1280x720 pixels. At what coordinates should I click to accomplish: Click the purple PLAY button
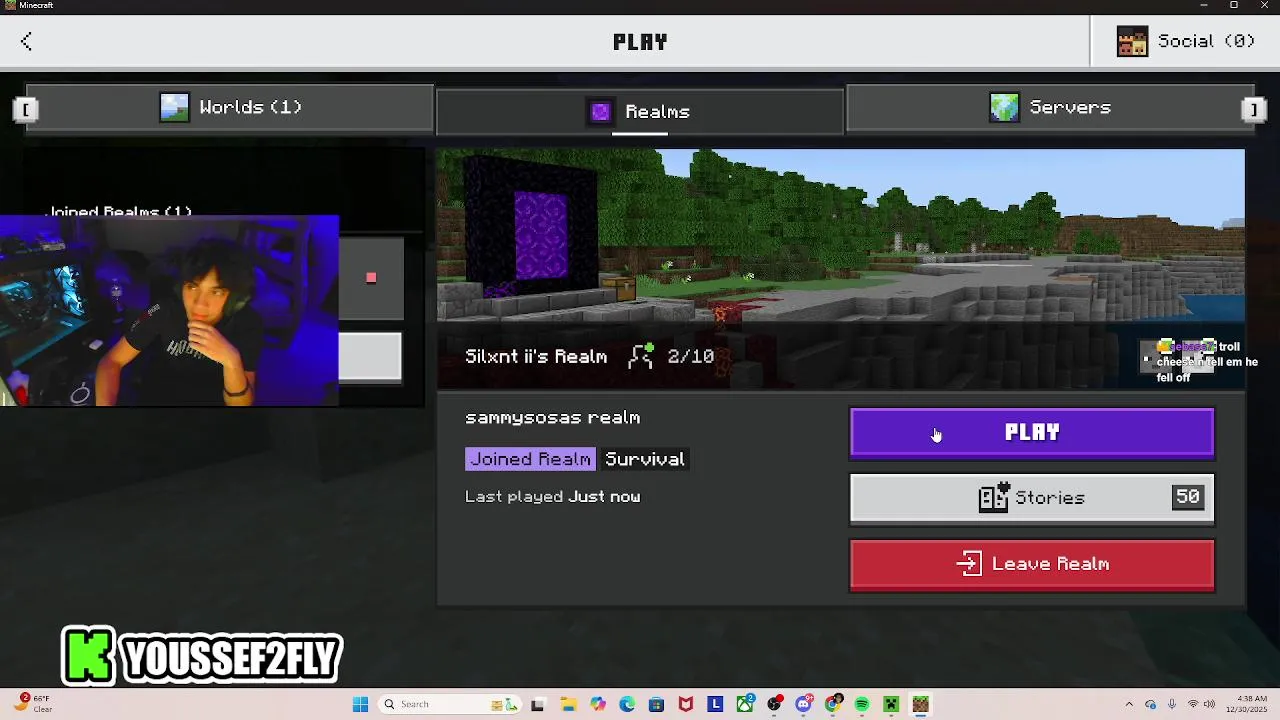coord(1032,432)
